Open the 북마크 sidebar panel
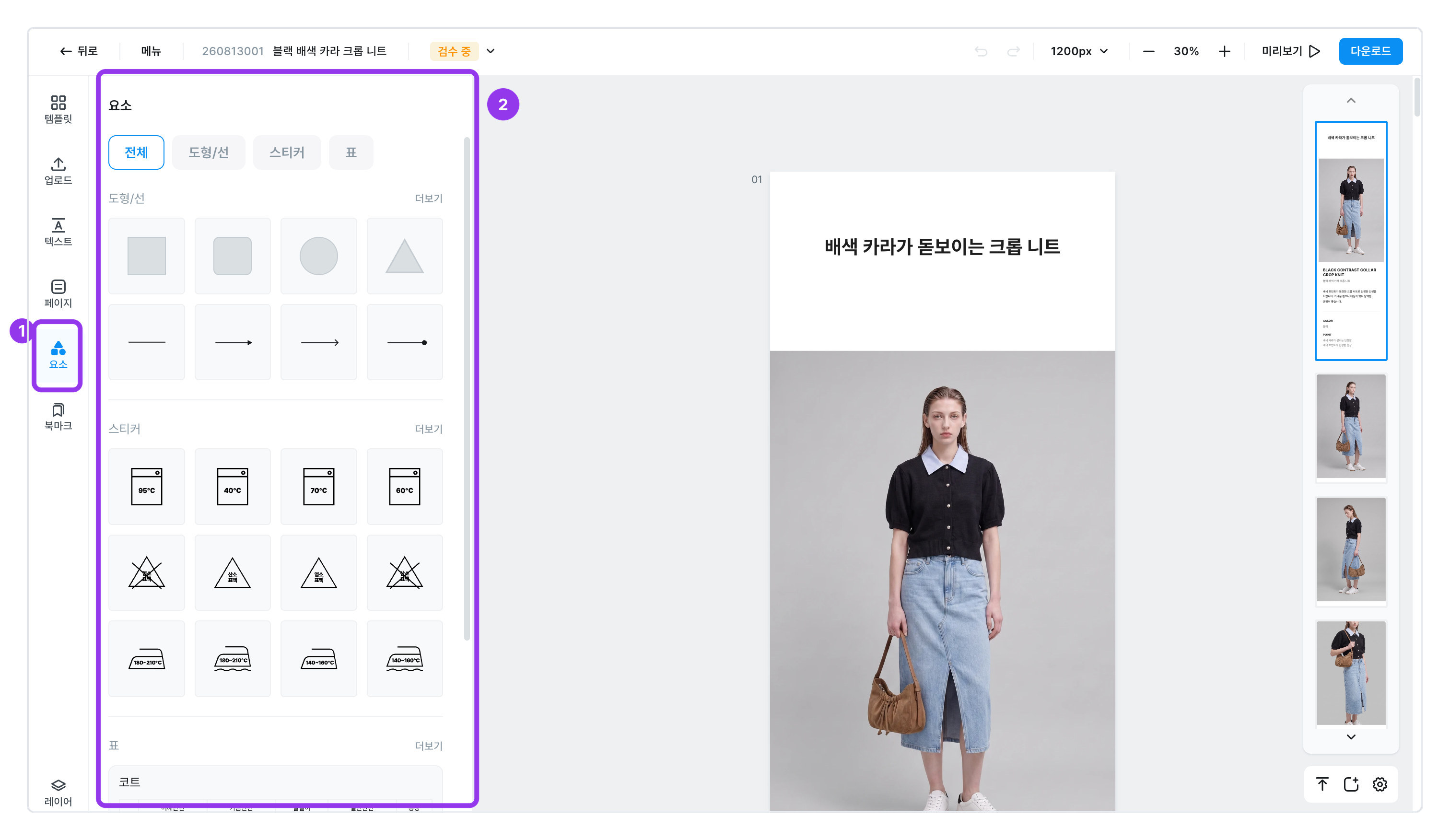 point(58,417)
